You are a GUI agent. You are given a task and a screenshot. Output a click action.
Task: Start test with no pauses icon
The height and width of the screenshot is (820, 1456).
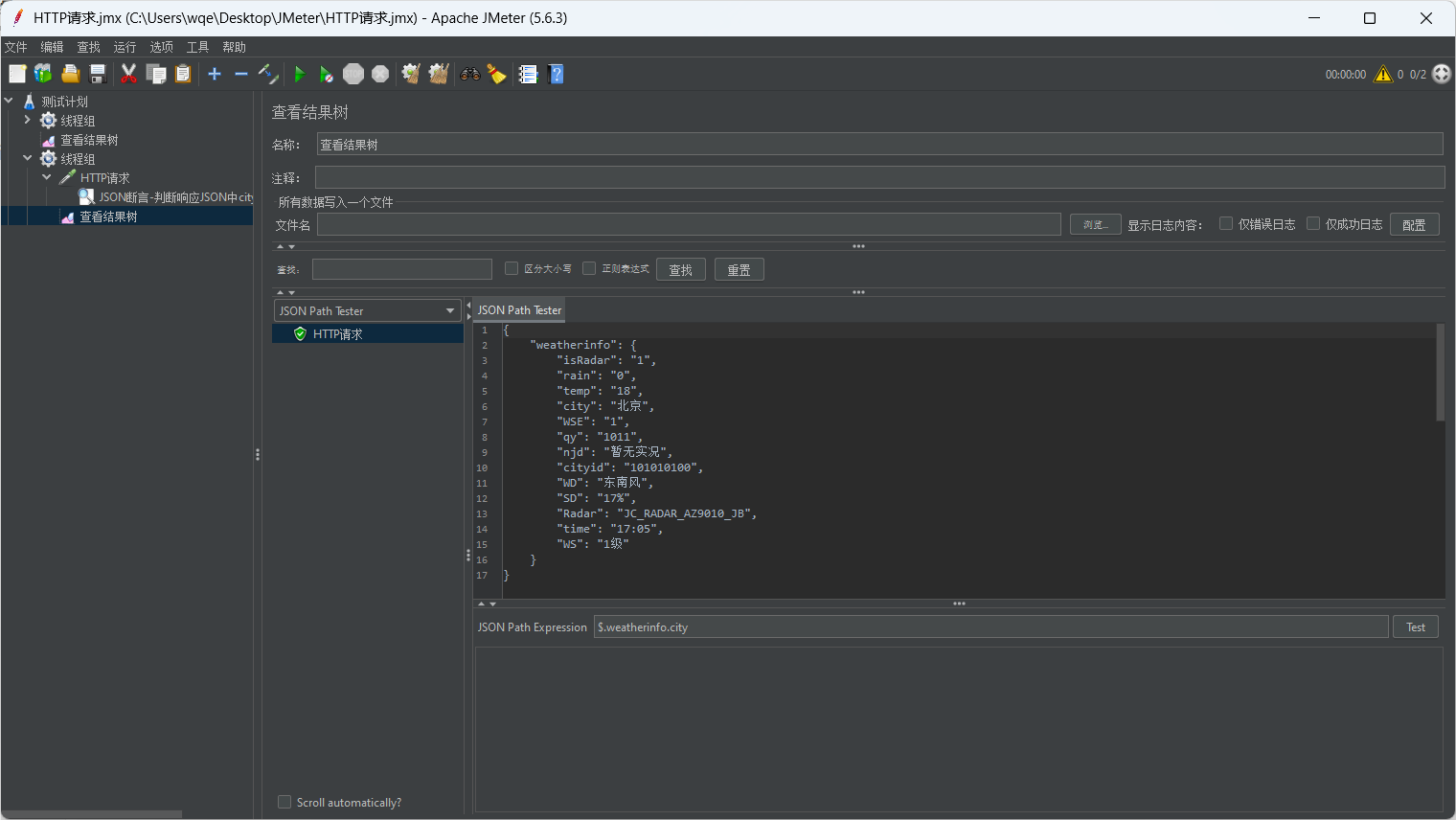tap(327, 74)
